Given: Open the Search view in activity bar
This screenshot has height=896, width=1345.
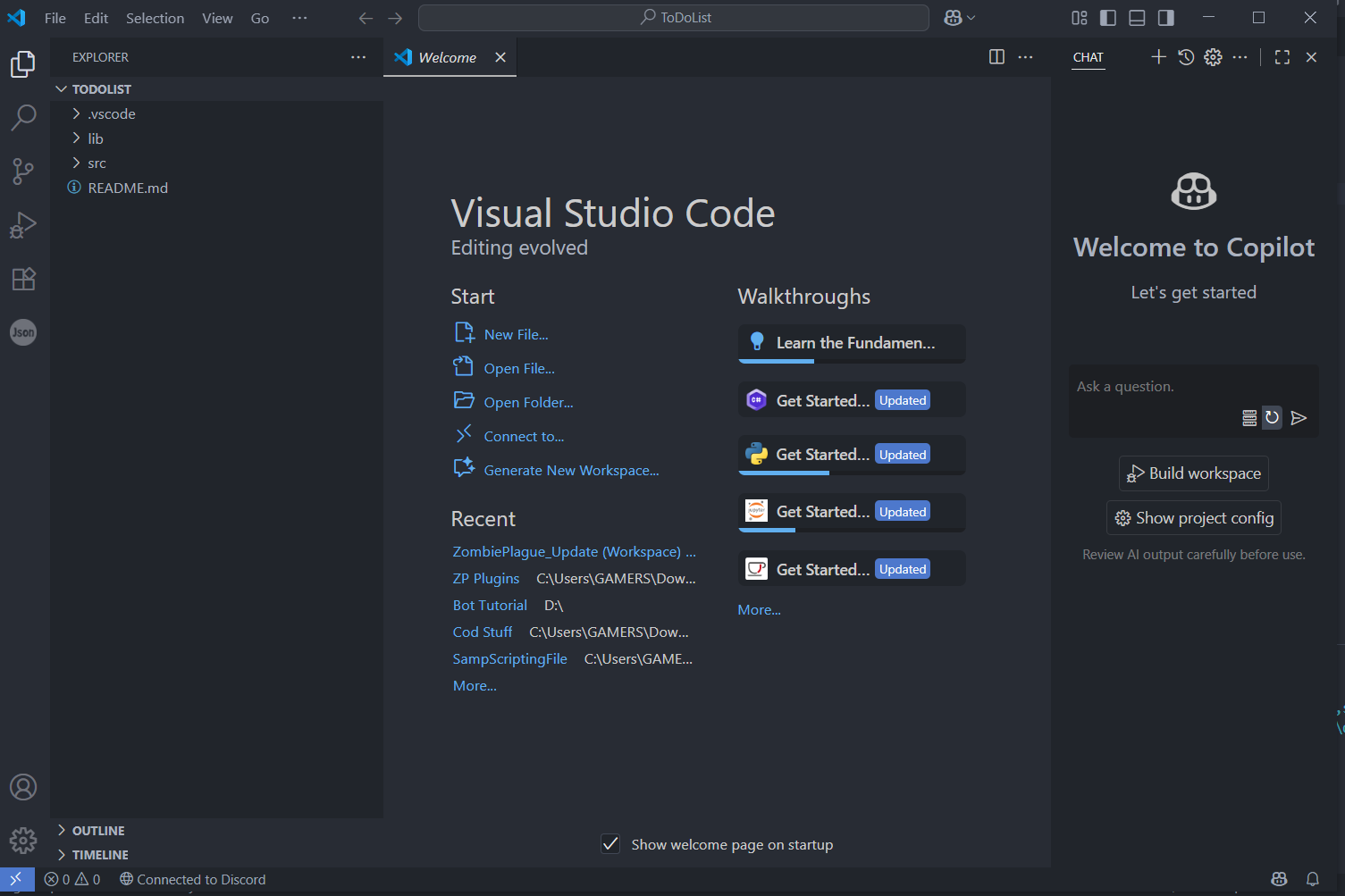Looking at the screenshot, I should click(x=23, y=117).
